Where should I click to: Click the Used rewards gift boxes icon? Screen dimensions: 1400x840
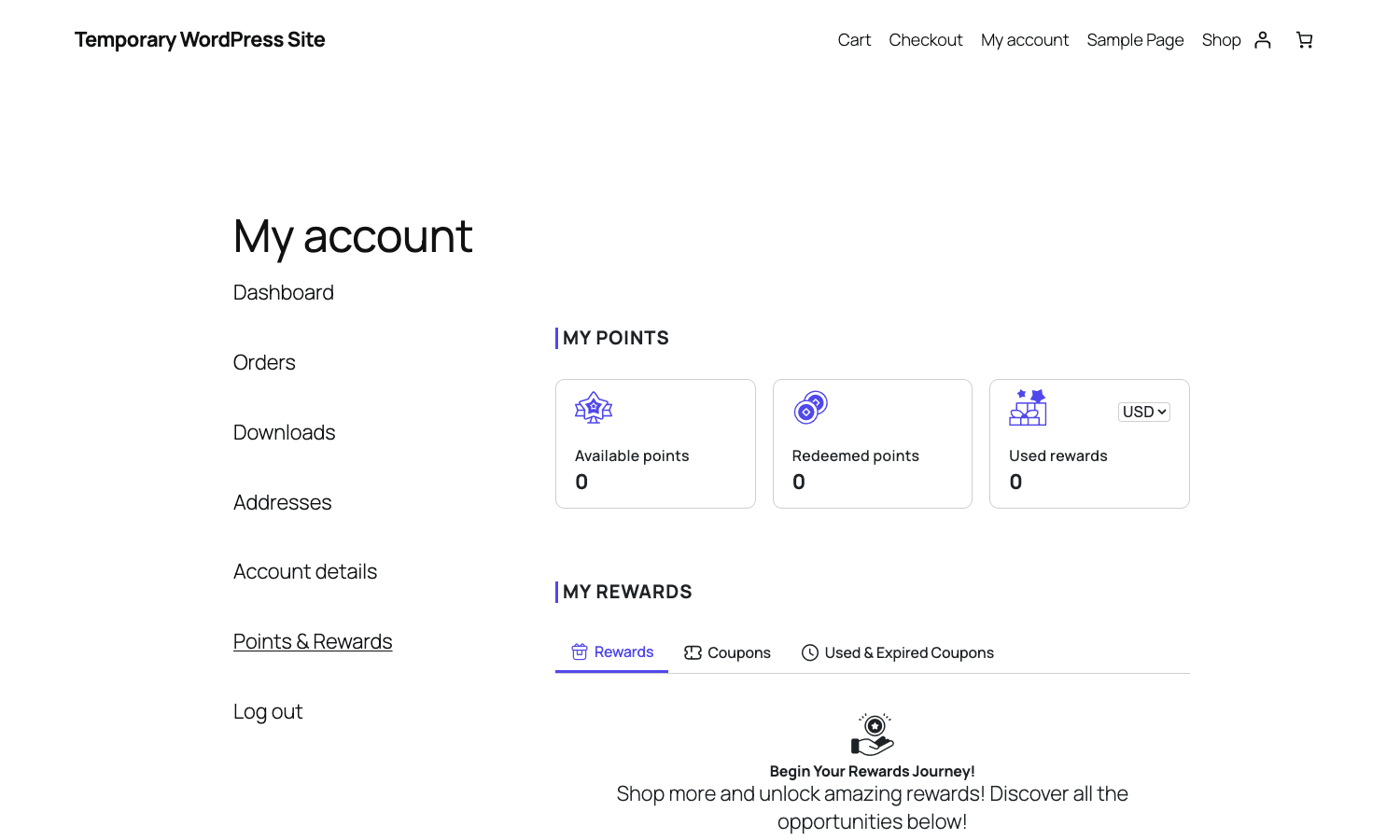tap(1028, 408)
